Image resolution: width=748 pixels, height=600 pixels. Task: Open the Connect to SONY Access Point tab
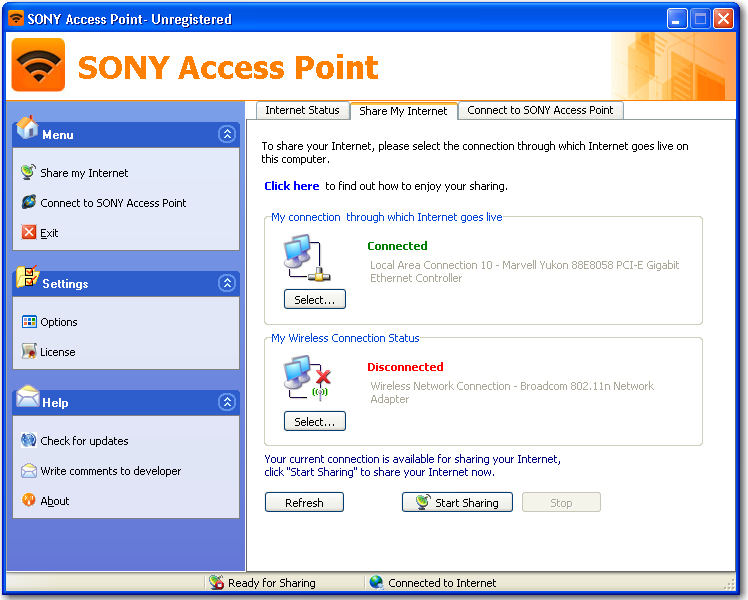click(x=540, y=110)
